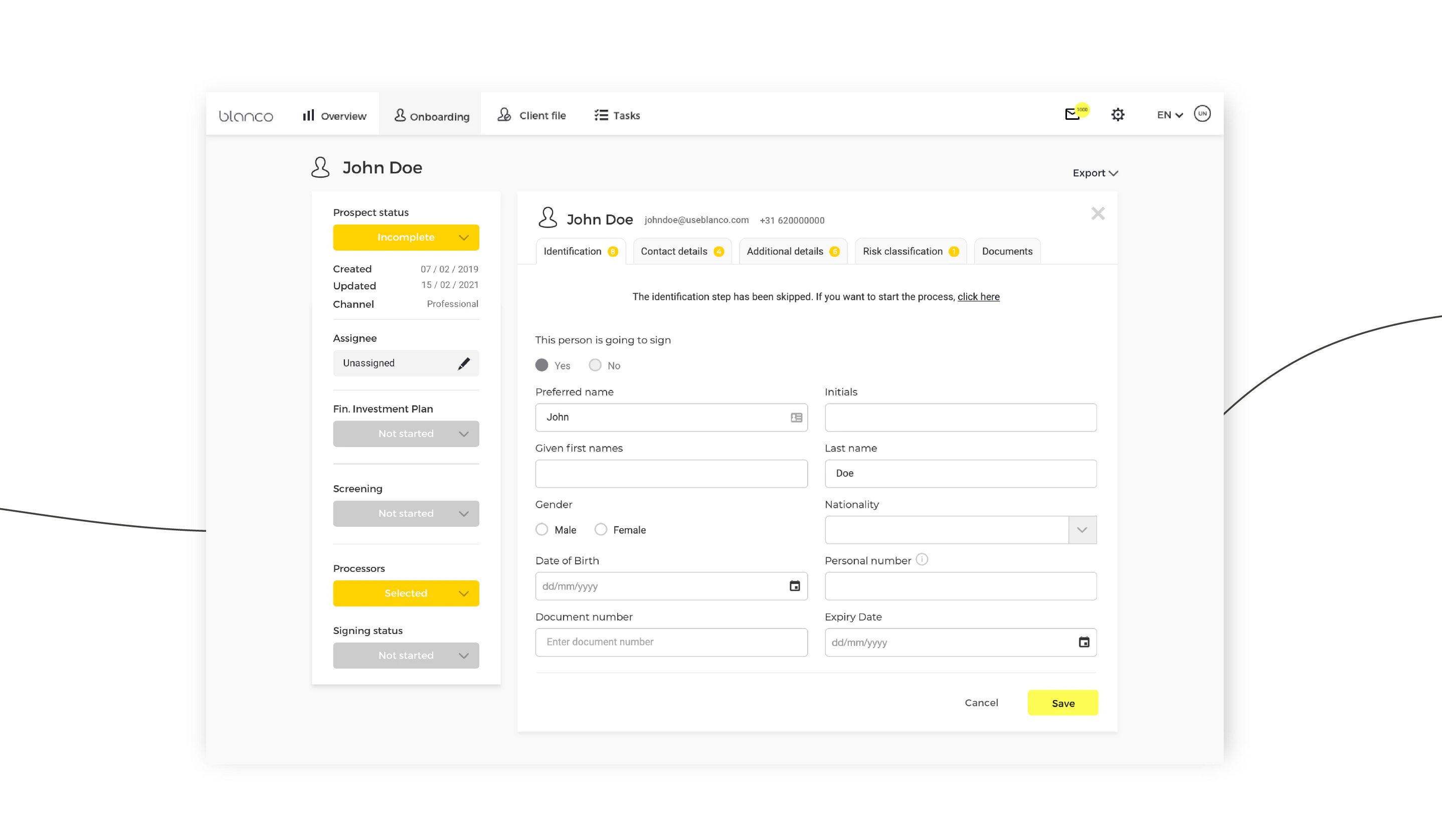The width and height of the screenshot is (1442, 840).
Task: Open Date of Birth calendar picker
Action: (795, 586)
